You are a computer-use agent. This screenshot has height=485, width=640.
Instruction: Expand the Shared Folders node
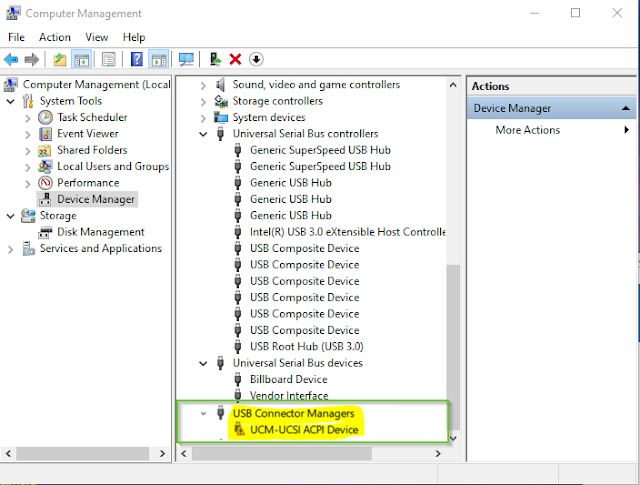click(28, 151)
